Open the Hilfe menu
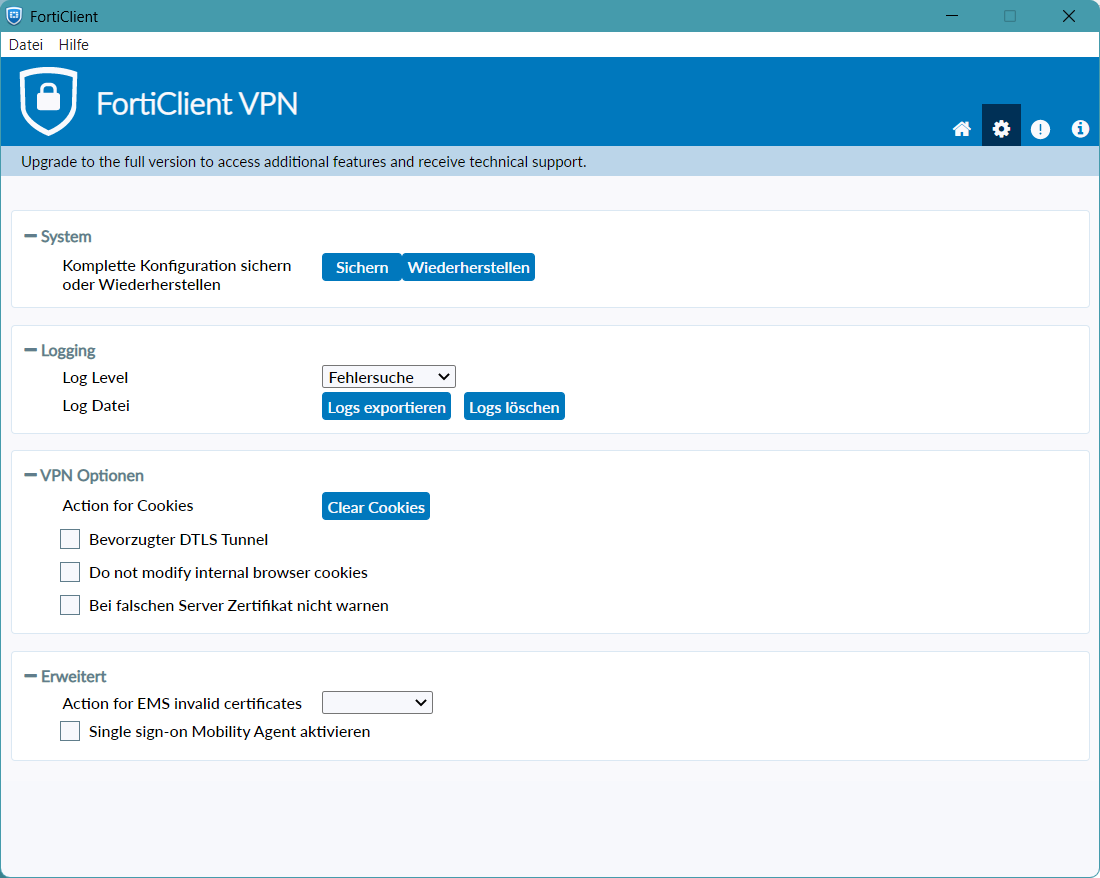Image resolution: width=1100 pixels, height=878 pixels. (73, 45)
